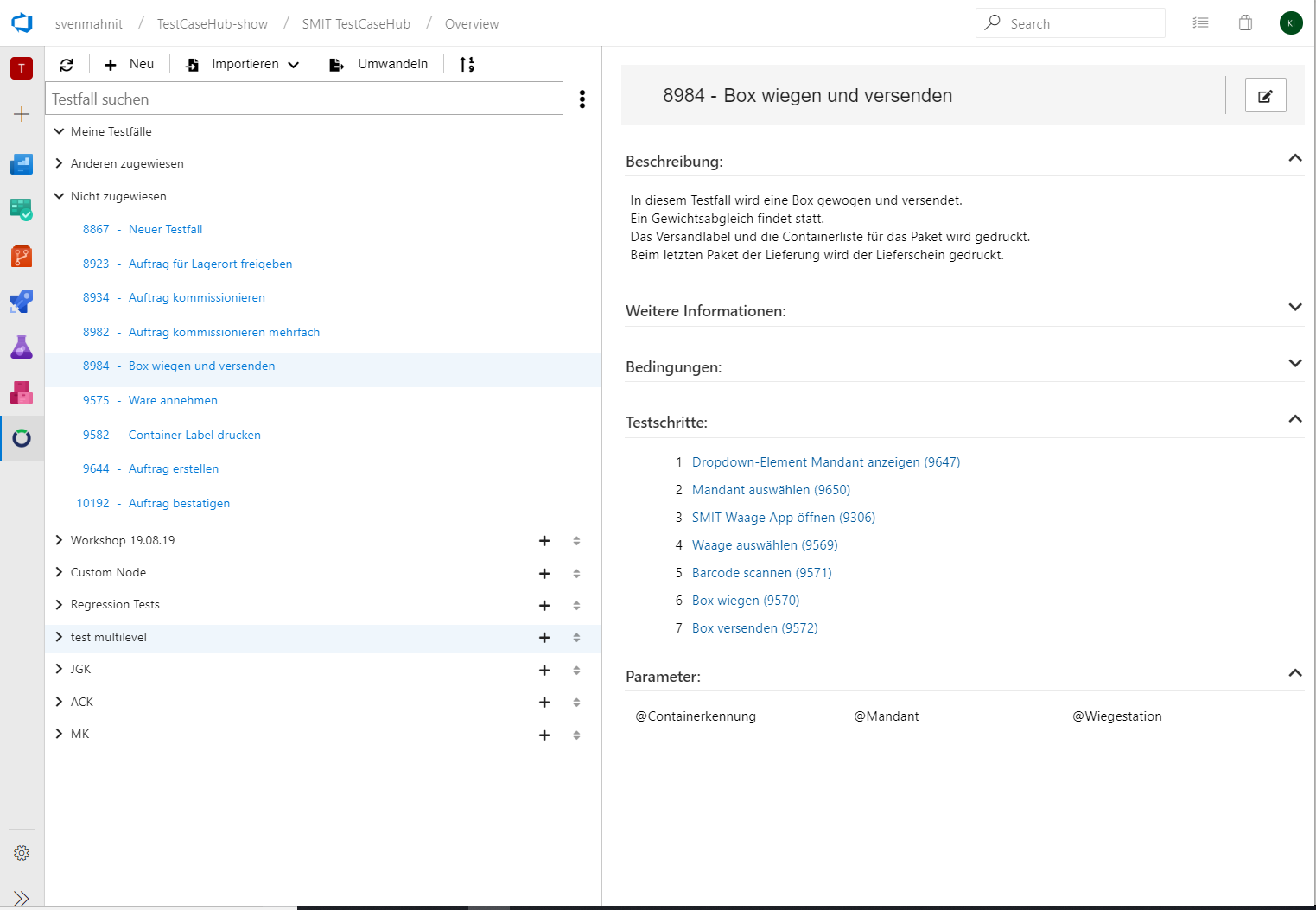Open test case 9582 Container Label drucken
The width and height of the screenshot is (1316, 910).
click(194, 435)
